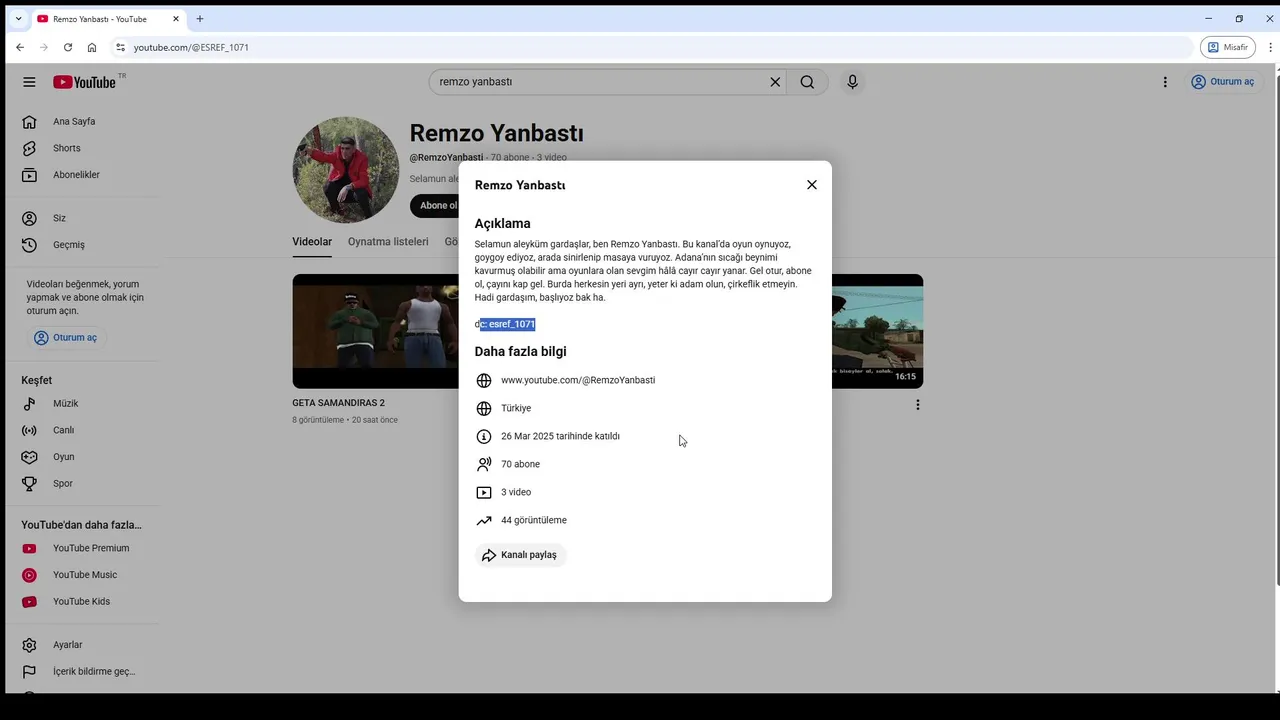The width and height of the screenshot is (1280, 720).
Task: Open a new browser tab
Action: click(200, 19)
